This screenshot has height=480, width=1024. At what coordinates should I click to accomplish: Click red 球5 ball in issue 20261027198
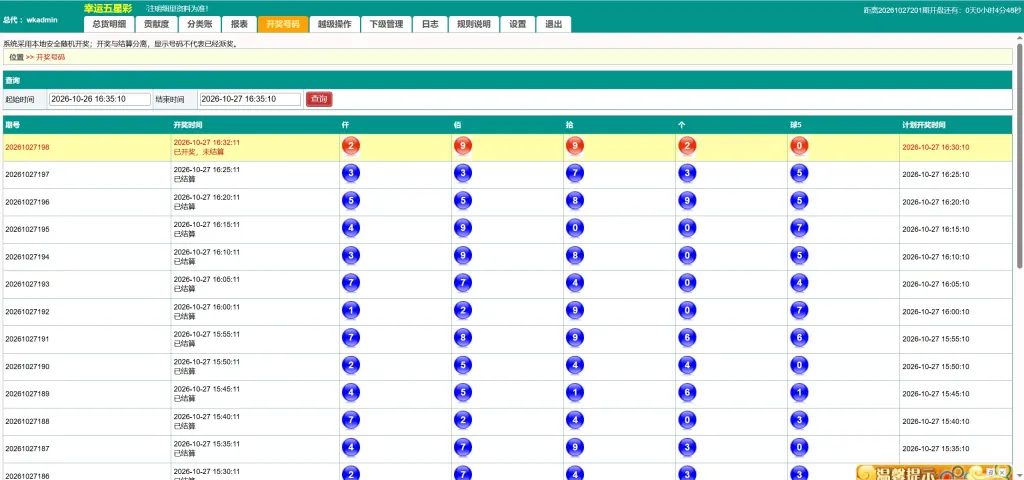(x=799, y=146)
